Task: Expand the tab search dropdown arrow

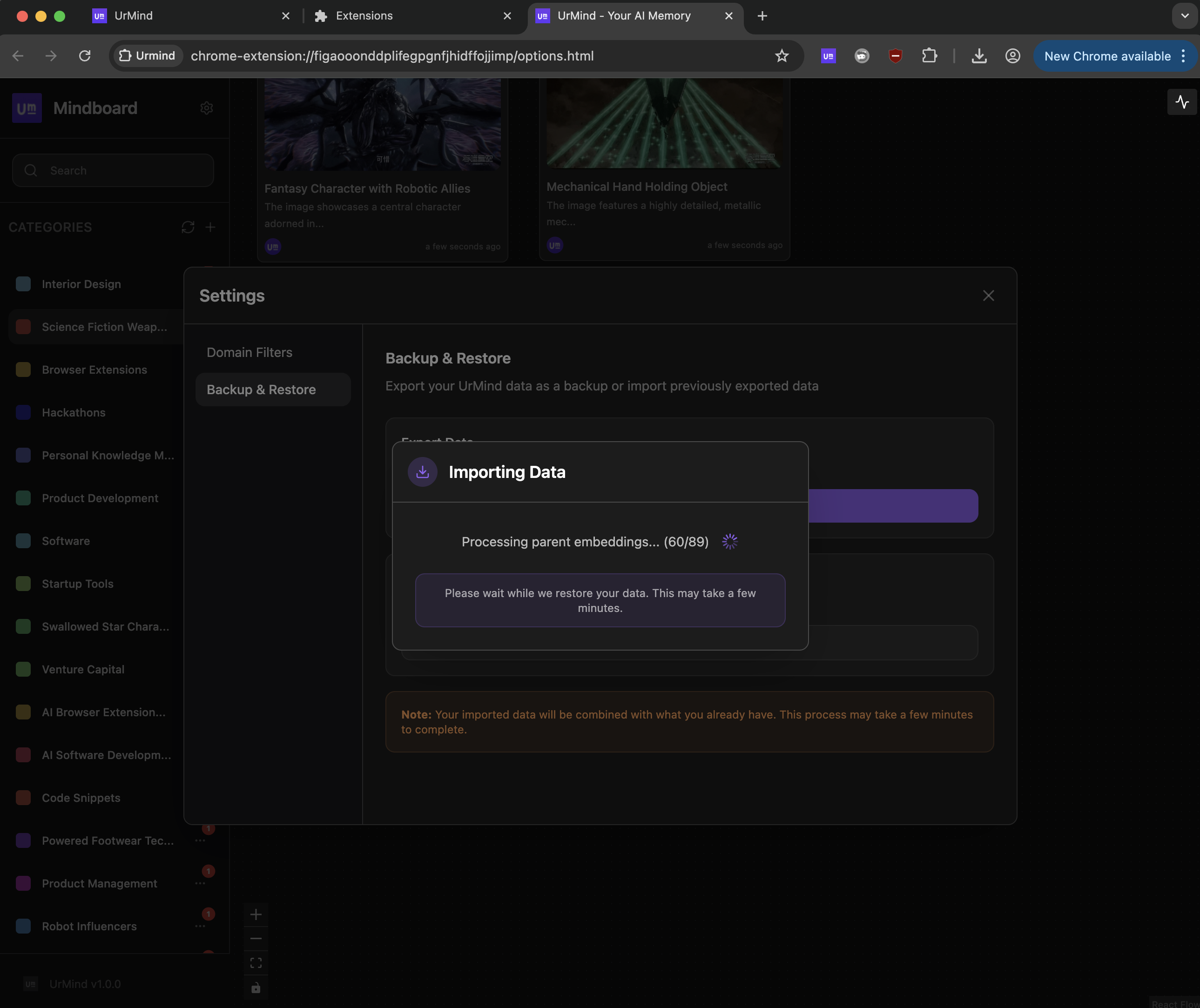Action: click(x=1184, y=16)
